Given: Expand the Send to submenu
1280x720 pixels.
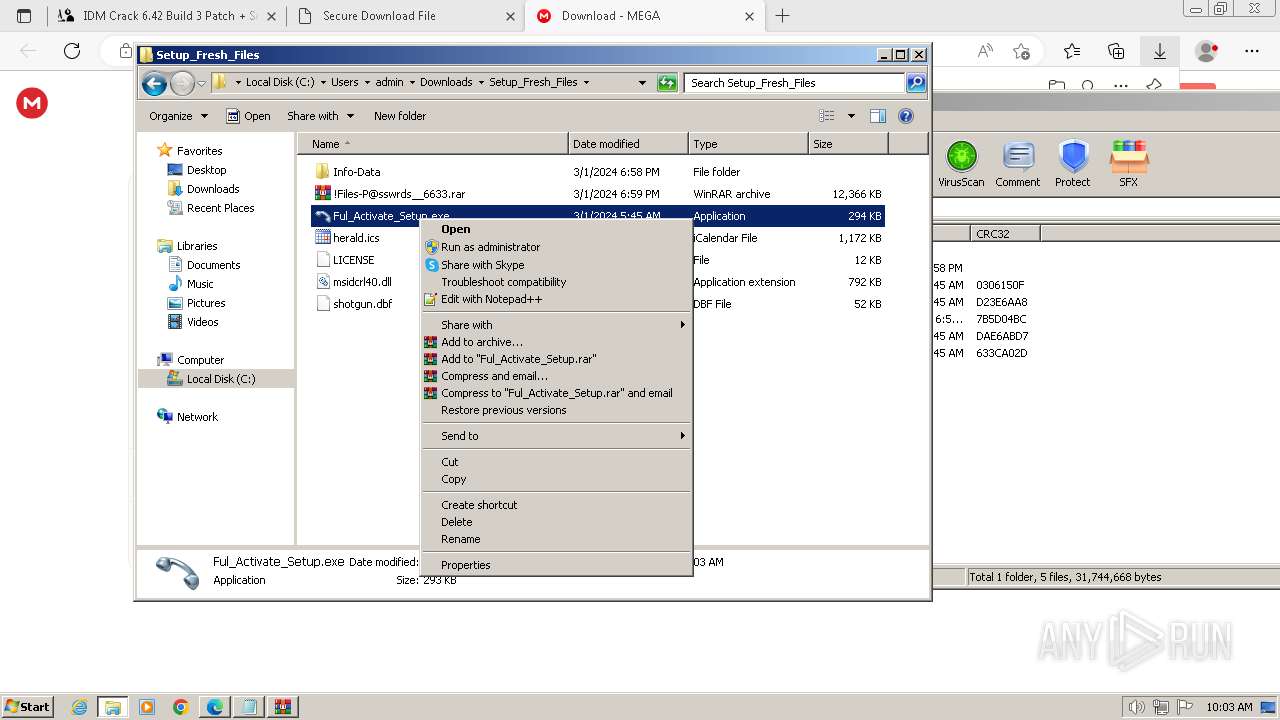Looking at the screenshot, I should click(556, 436).
